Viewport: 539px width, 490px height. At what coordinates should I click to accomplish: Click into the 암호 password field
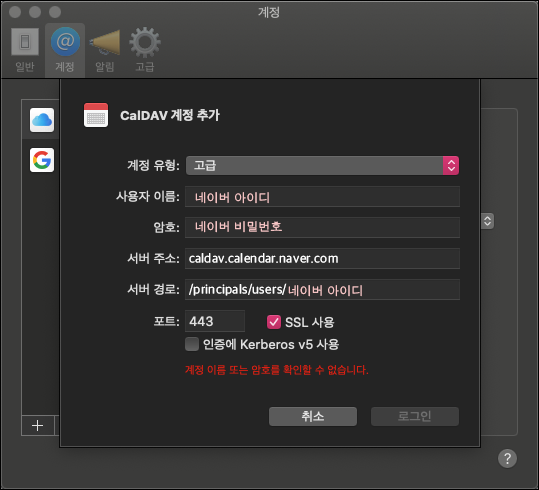point(322,227)
